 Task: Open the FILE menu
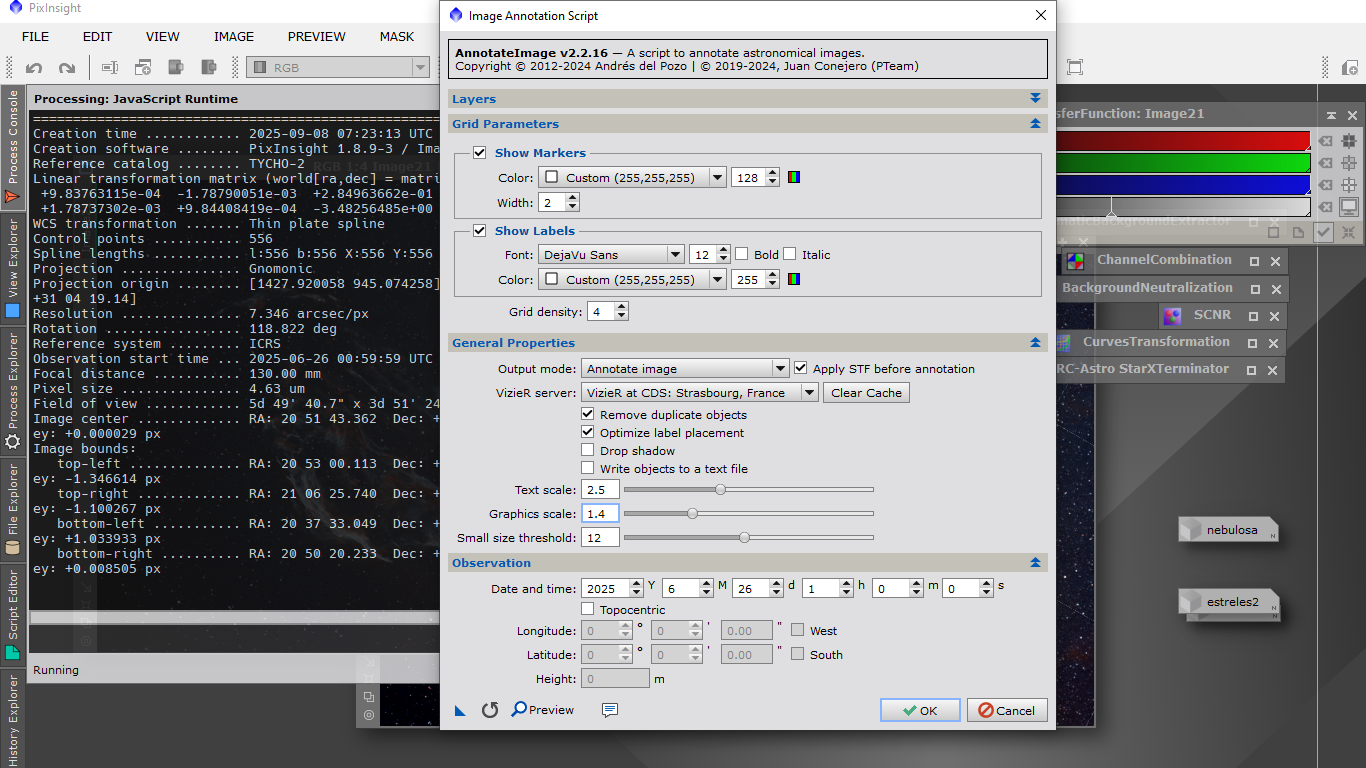click(x=35, y=37)
